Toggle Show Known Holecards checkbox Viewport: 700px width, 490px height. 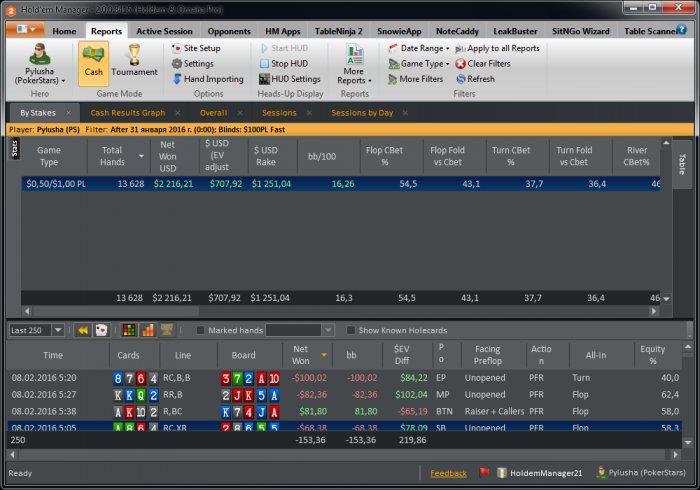351,330
